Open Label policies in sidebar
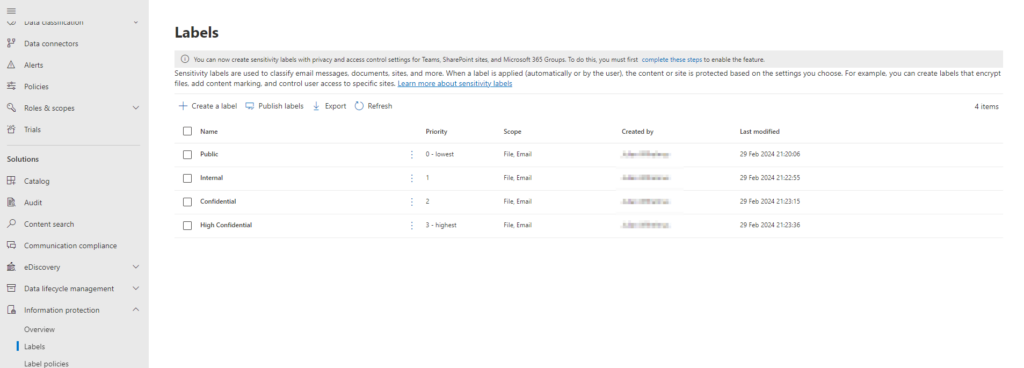 coord(46,363)
